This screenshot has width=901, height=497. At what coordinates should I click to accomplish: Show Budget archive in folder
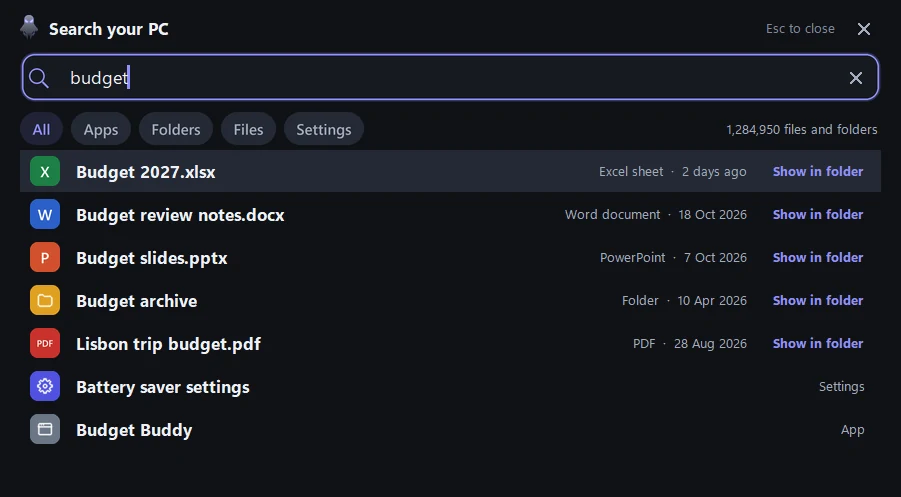(x=818, y=300)
